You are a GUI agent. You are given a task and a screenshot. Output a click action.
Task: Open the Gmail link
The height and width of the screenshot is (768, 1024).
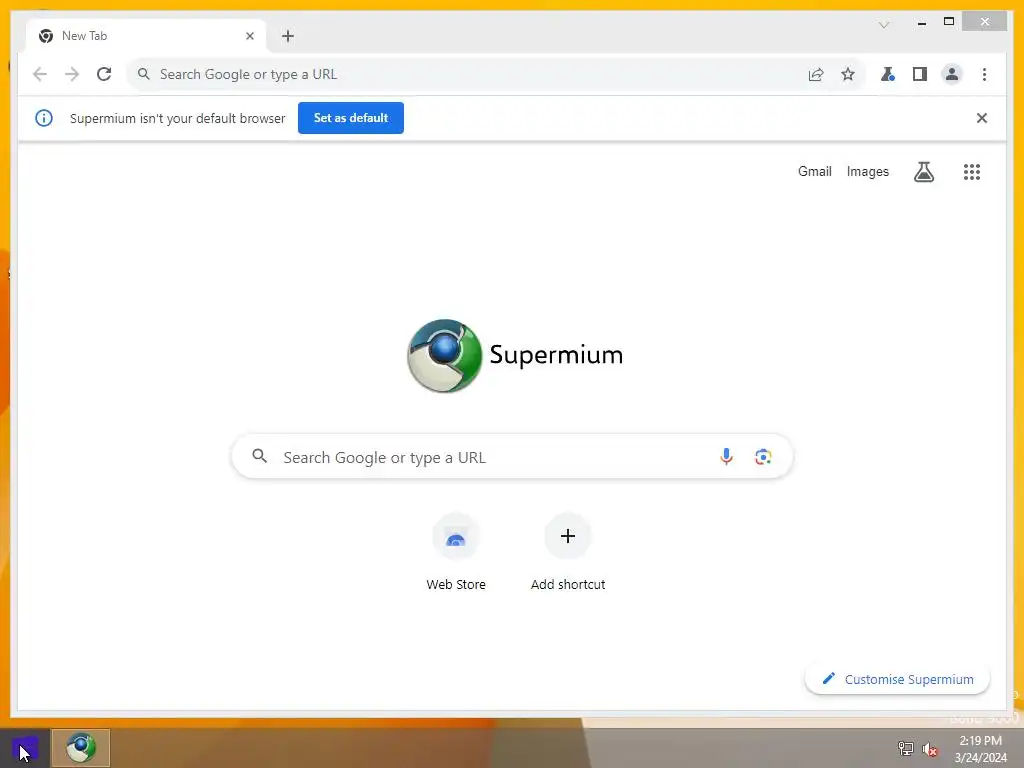click(x=814, y=171)
